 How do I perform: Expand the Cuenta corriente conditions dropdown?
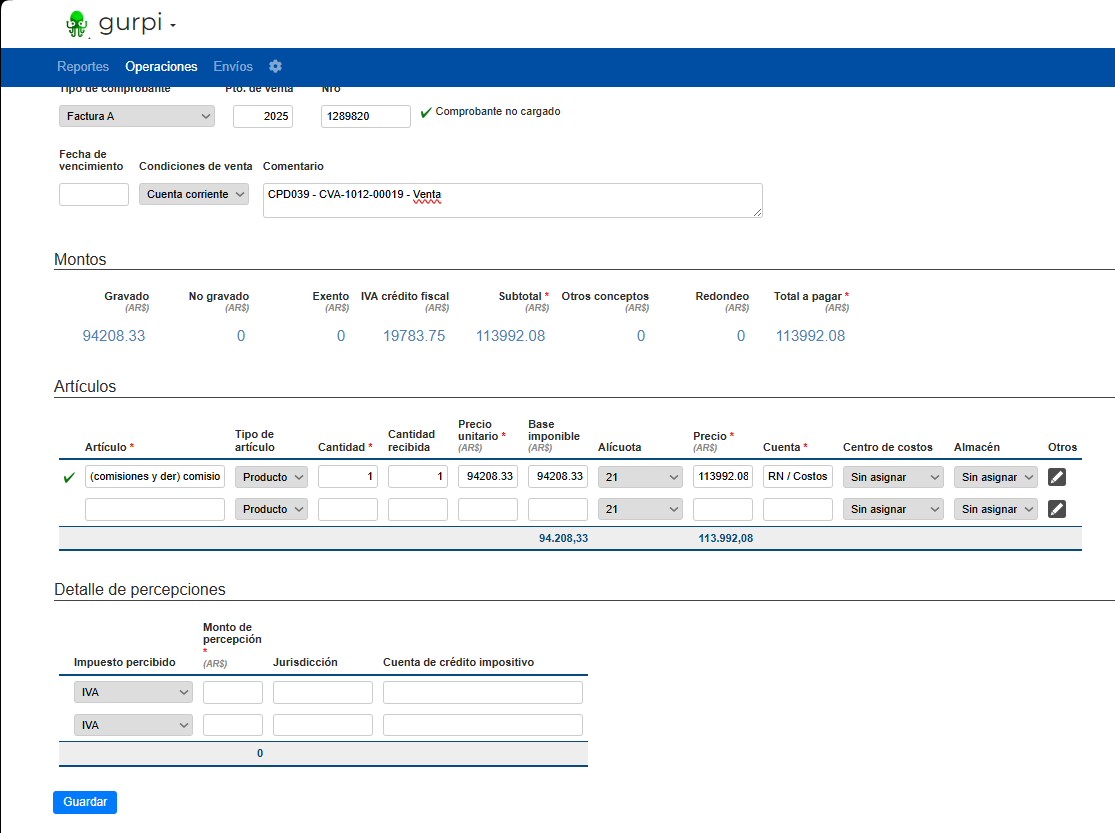tap(193, 194)
